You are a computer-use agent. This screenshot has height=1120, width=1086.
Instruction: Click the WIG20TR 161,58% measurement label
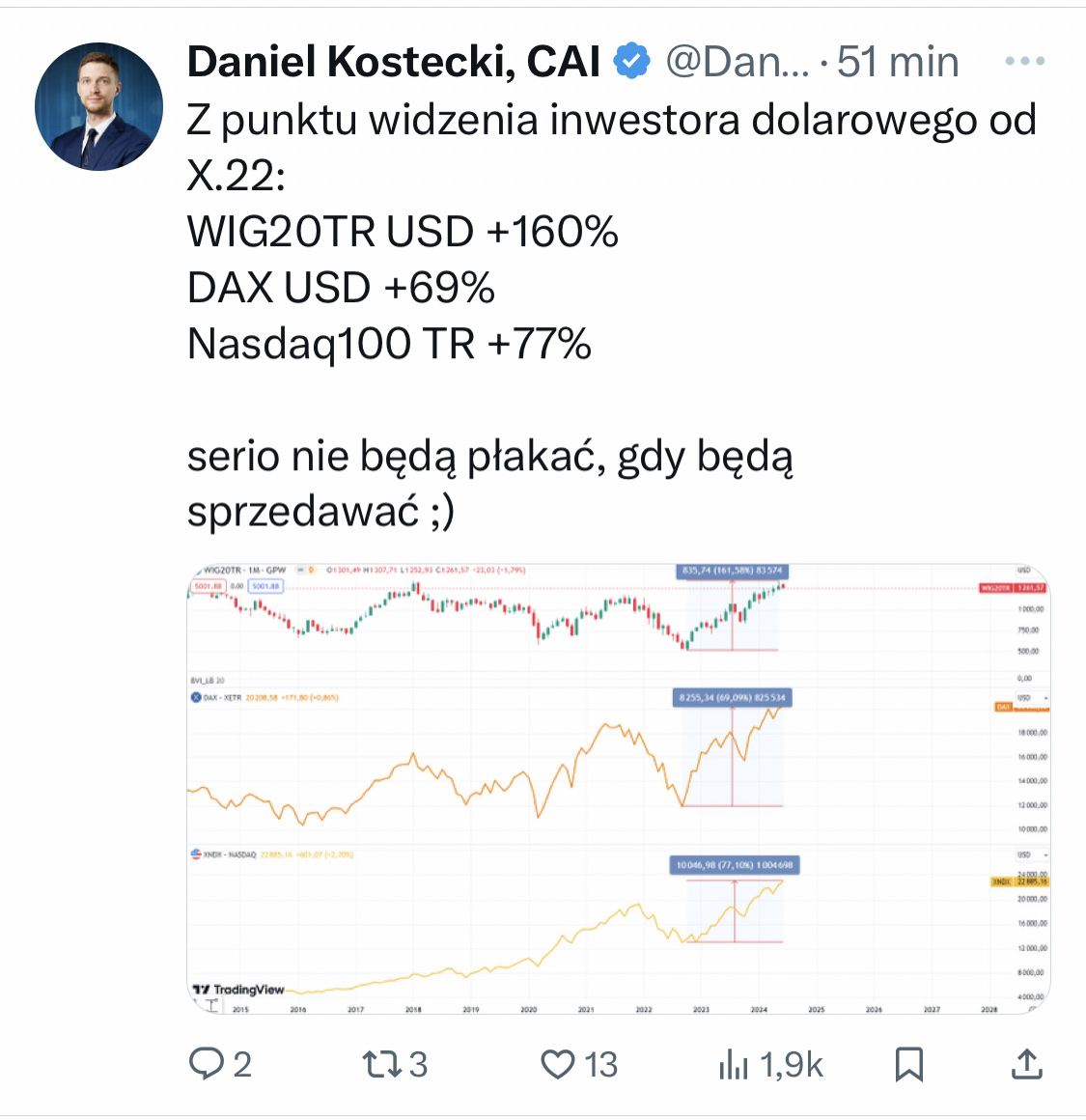732,571
